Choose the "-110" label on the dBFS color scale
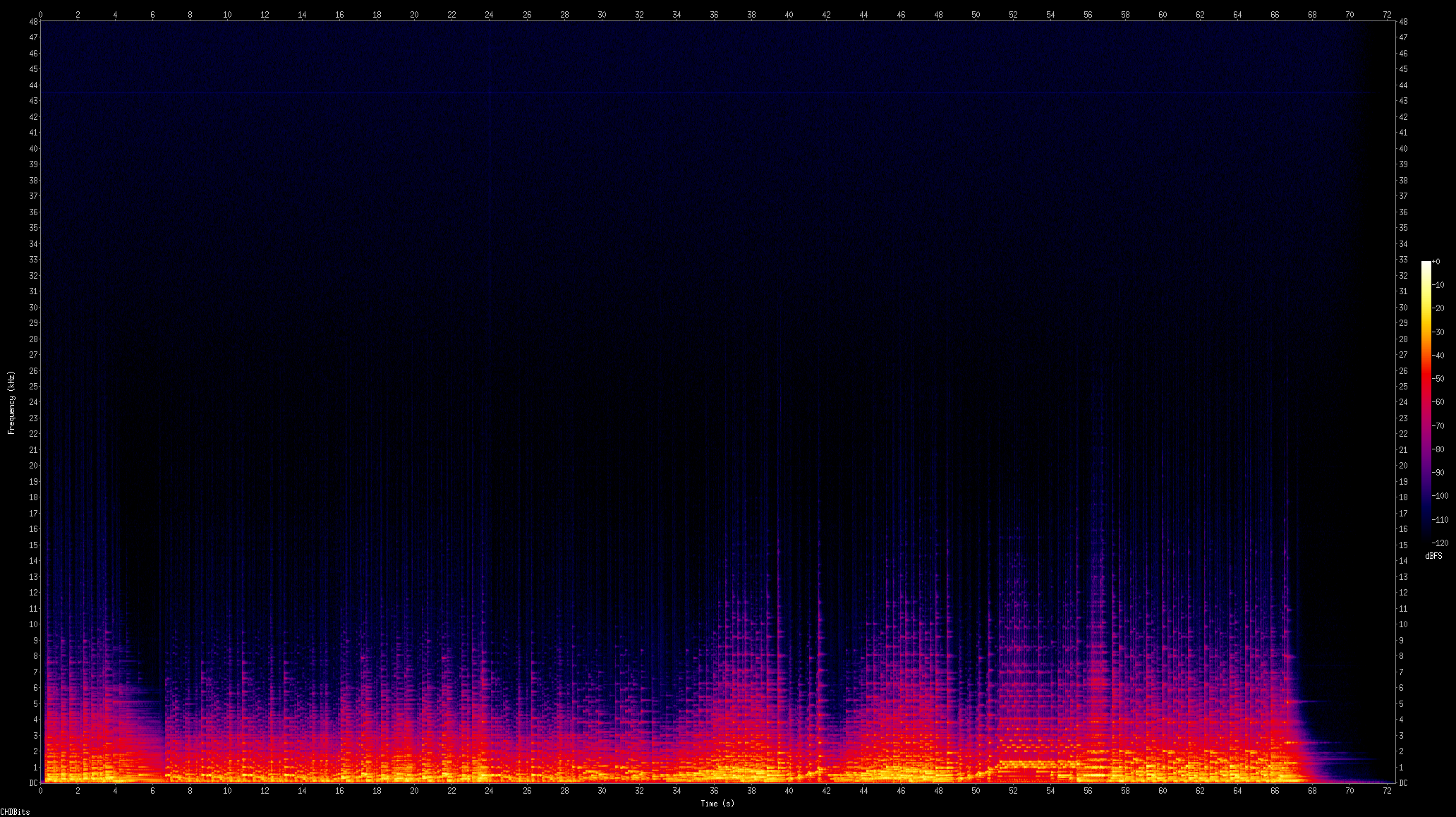 coord(1440,520)
